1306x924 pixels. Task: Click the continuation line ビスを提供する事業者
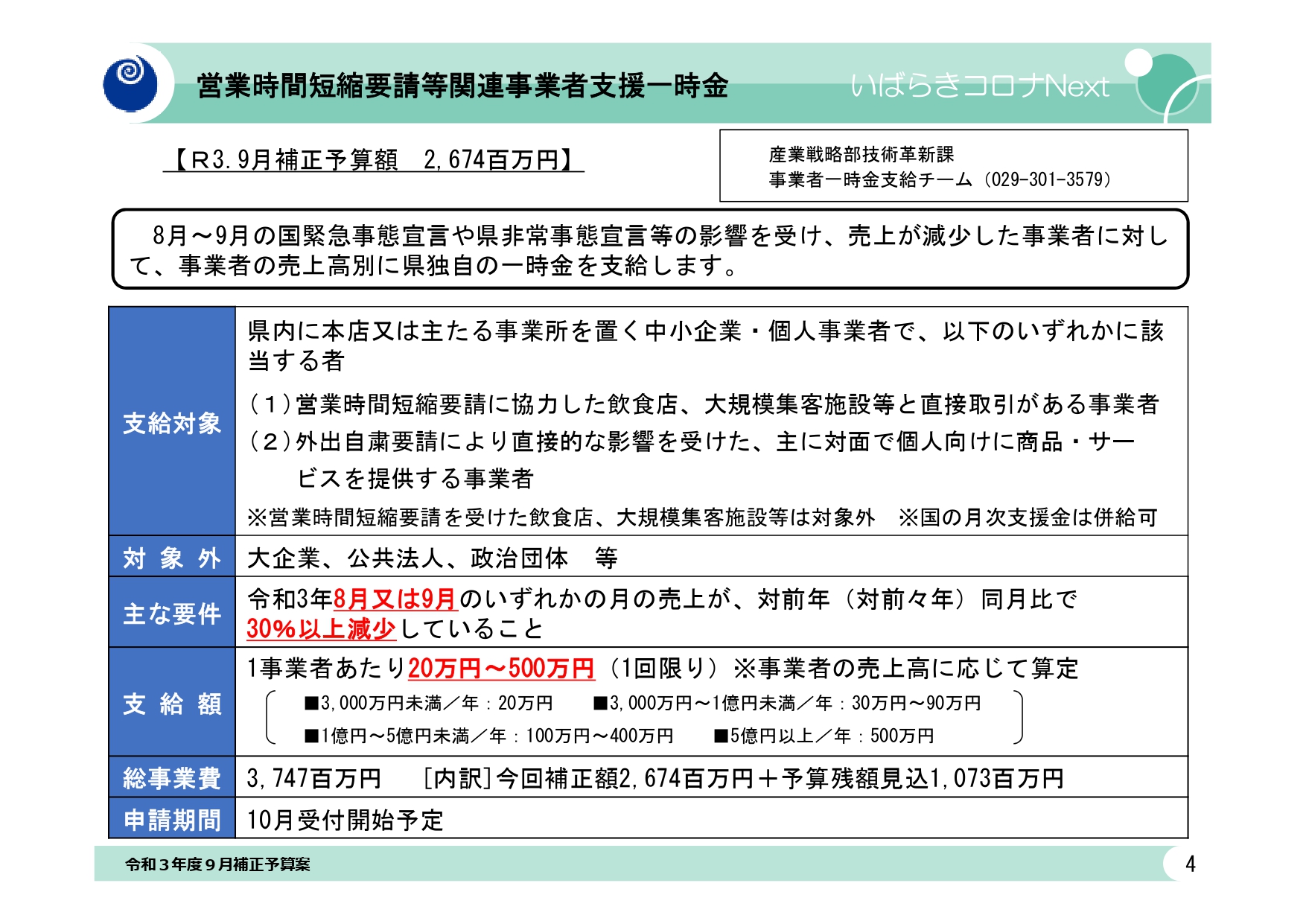click(415, 478)
